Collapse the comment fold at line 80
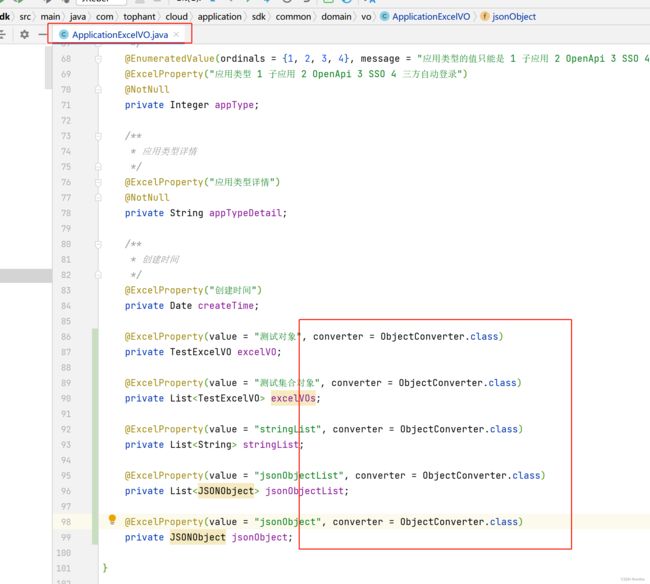Image resolution: width=650 pixels, height=584 pixels. [x=98, y=244]
